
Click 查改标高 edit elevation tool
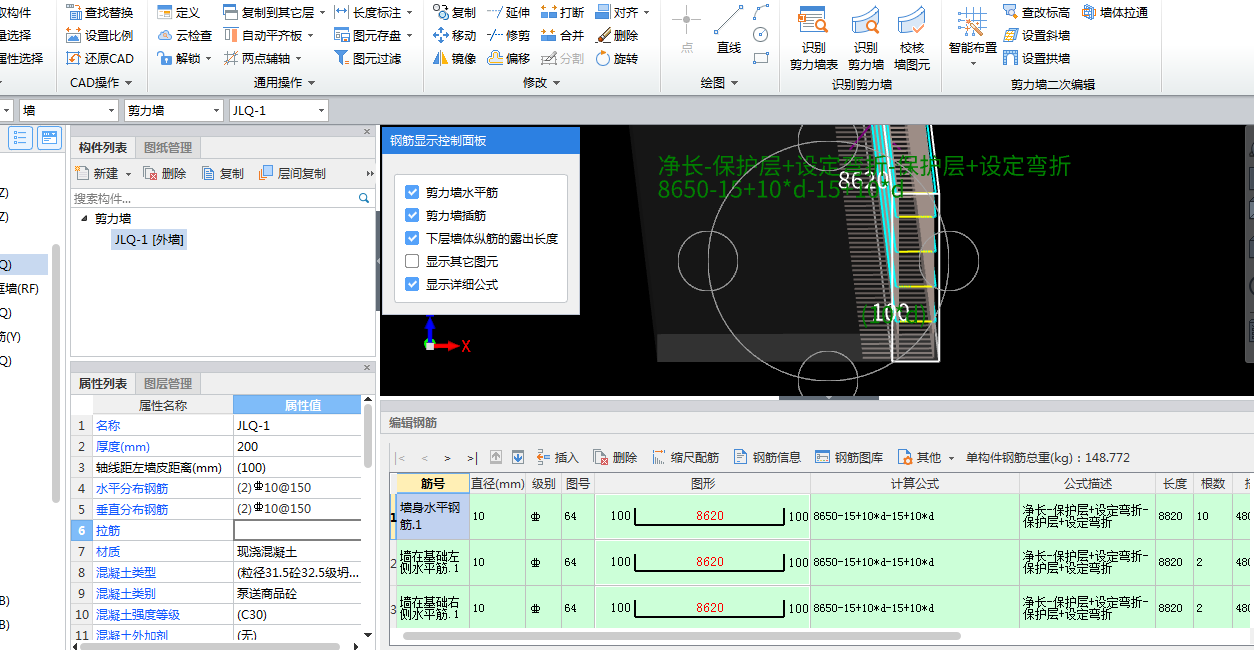(x=1036, y=12)
